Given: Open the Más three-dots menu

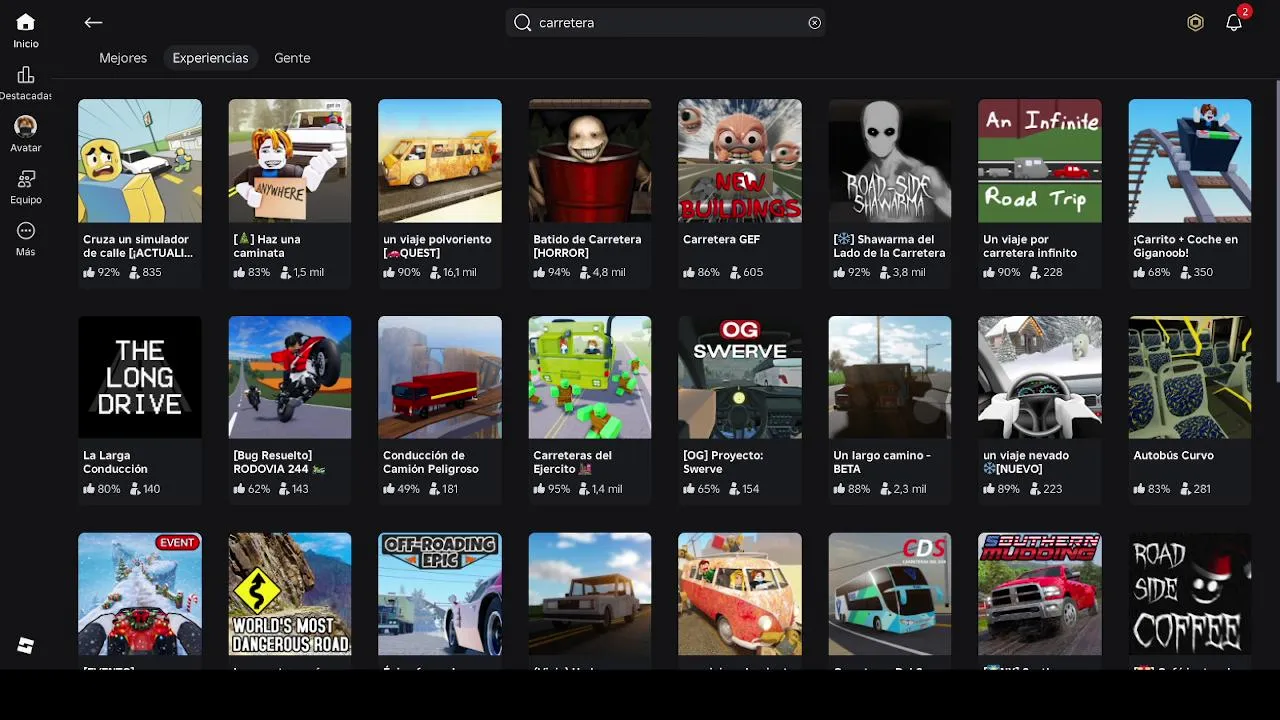Looking at the screenshot, I should (x=26, y=231).
